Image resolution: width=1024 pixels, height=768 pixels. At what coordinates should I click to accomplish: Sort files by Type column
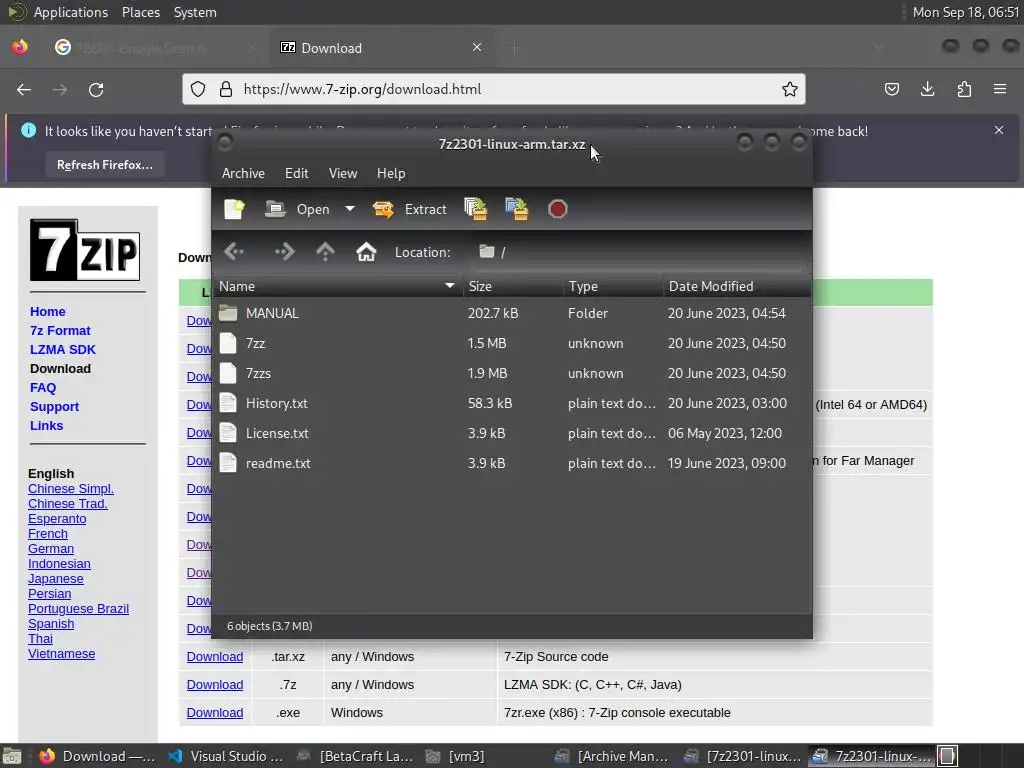613,286
